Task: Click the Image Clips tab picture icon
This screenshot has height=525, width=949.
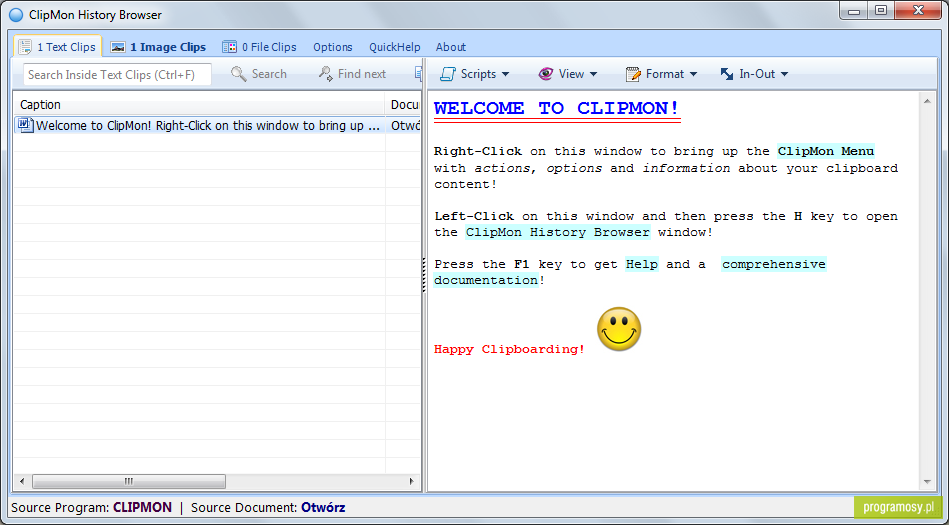Action: coord(118,47)
